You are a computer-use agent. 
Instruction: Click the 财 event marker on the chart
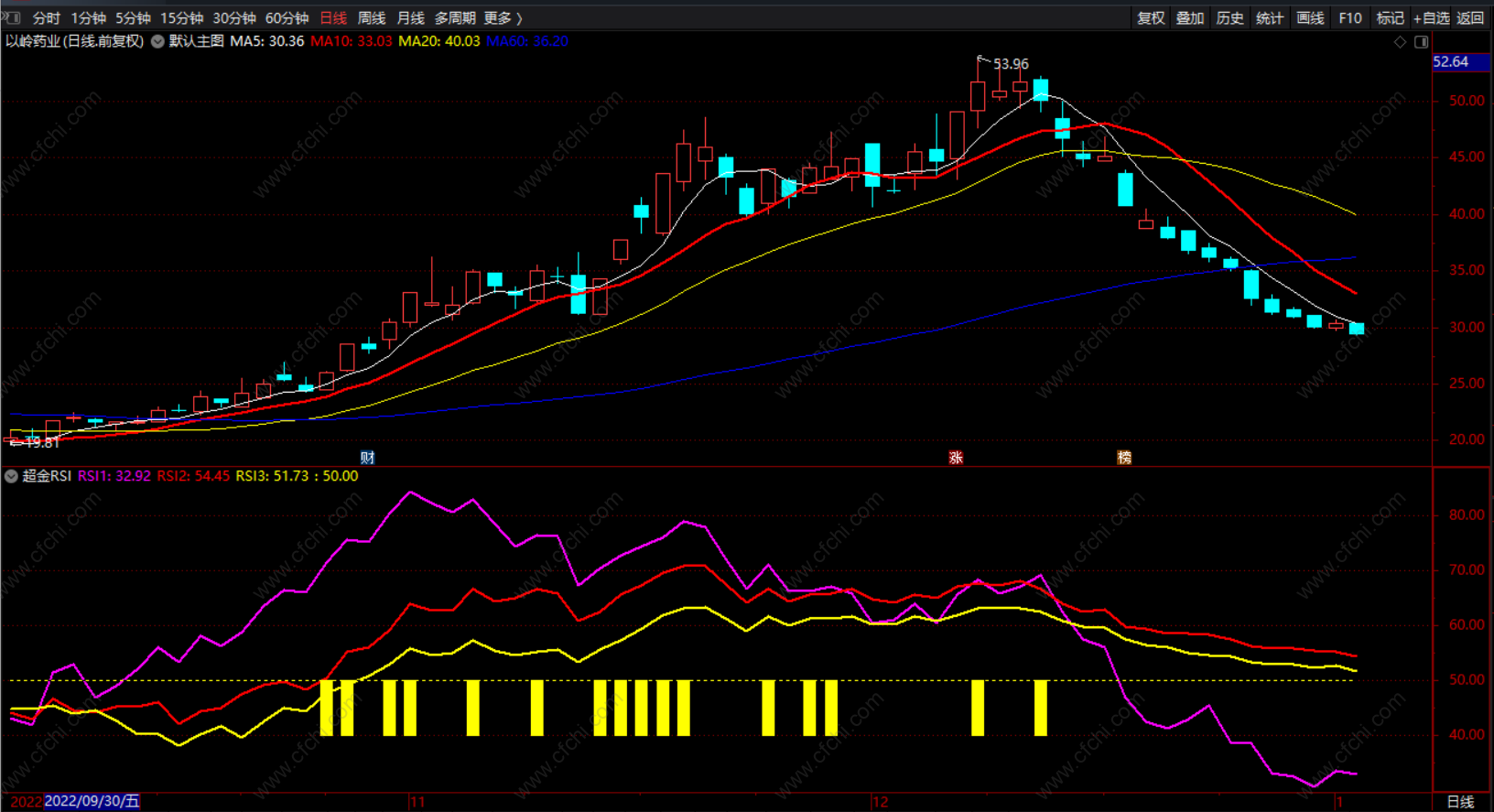(367, 458)
